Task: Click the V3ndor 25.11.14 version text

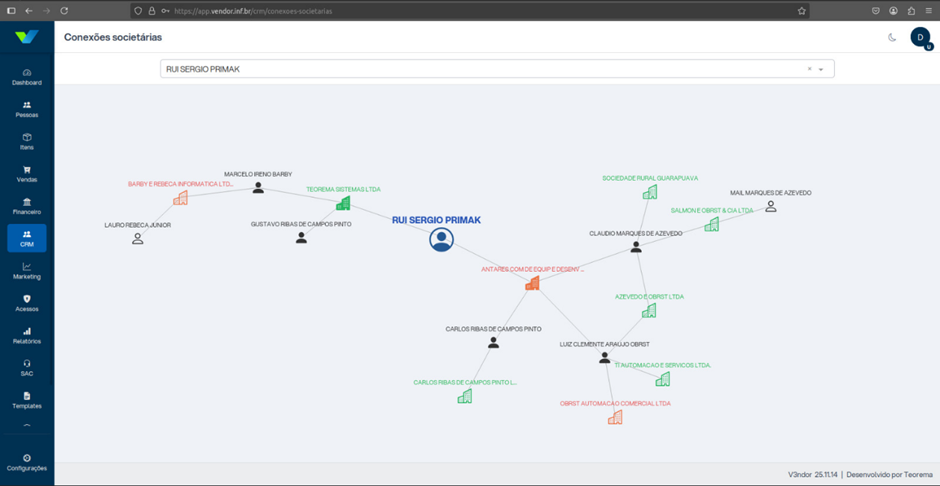Action: [814, 473]
